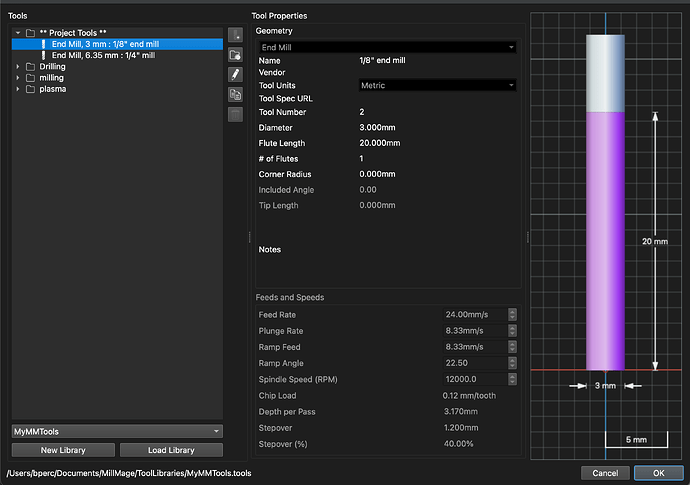Viewport: 690px width, 485px height.
Task: Select End Mill, 6.35 mm : 1/4" mill
Action: (x=117, y=55)
